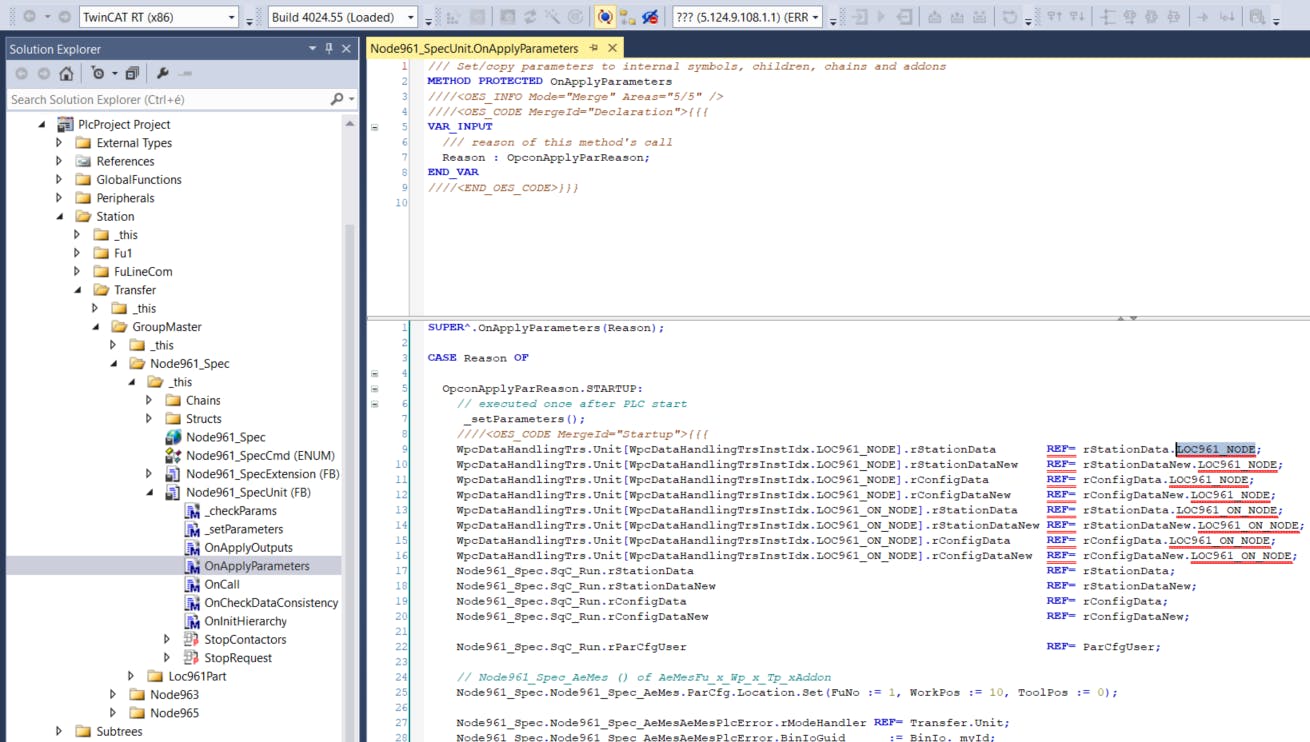The image size is (1310, 742).
Task: Click the TwinCAT toolbar icon left of the crossed-out eye
Action: (x=627, y=17)
